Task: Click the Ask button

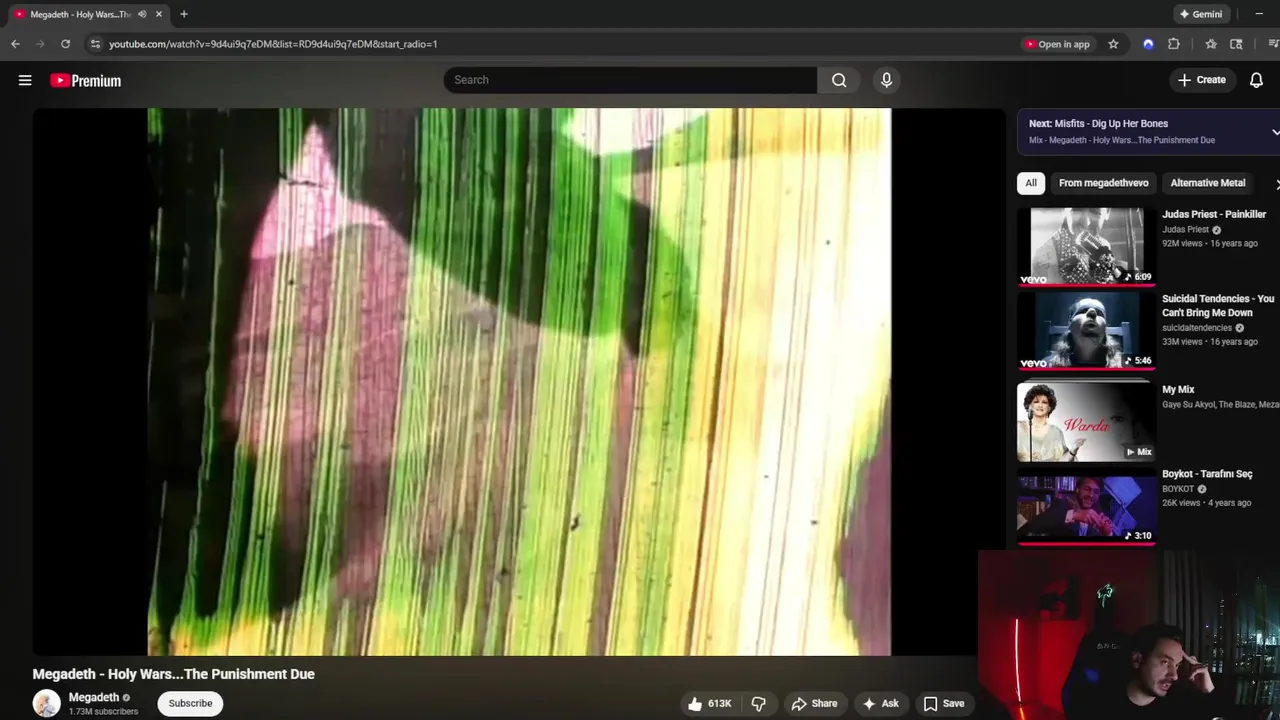Action: pos(880,704)
